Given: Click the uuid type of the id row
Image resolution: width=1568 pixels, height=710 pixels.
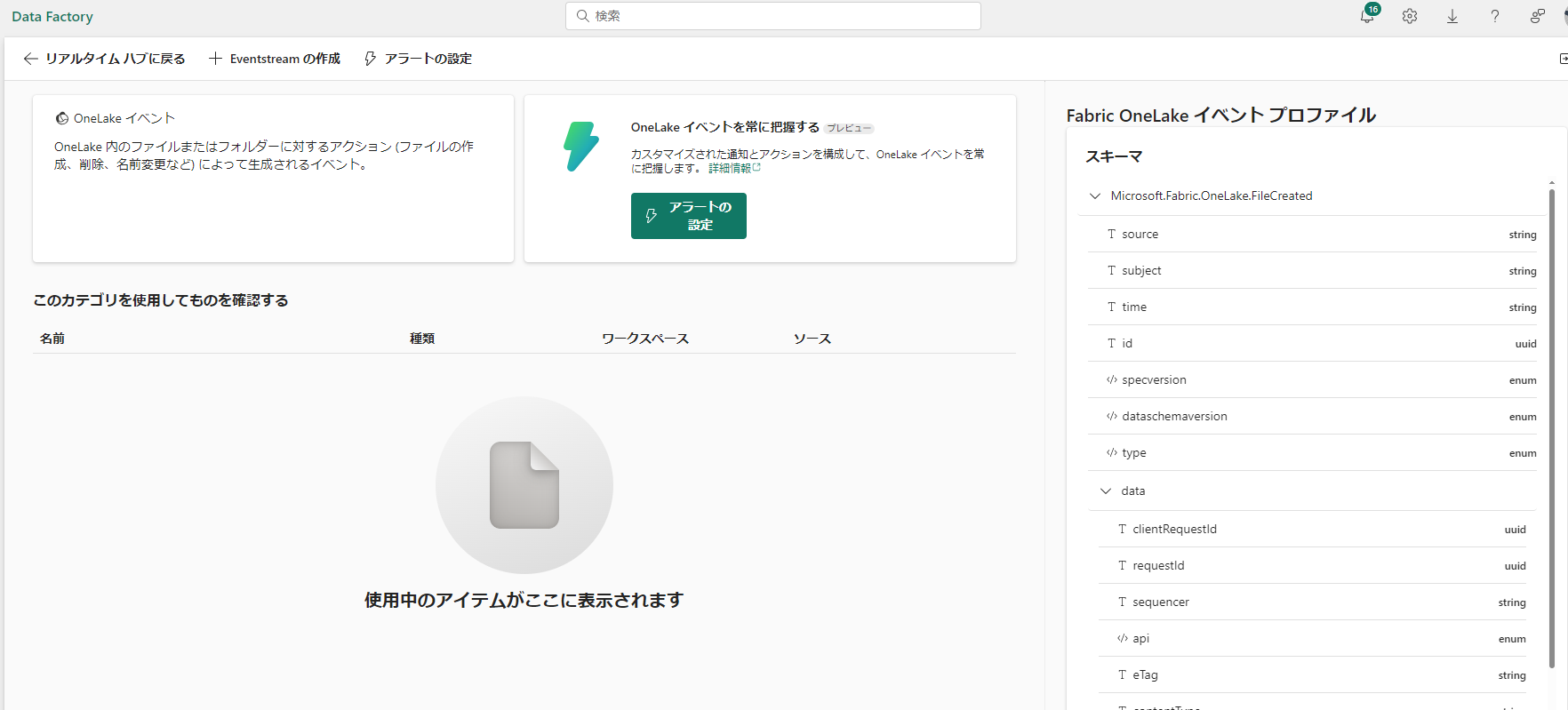Looking at the screenshot, I should (1525, 344).
